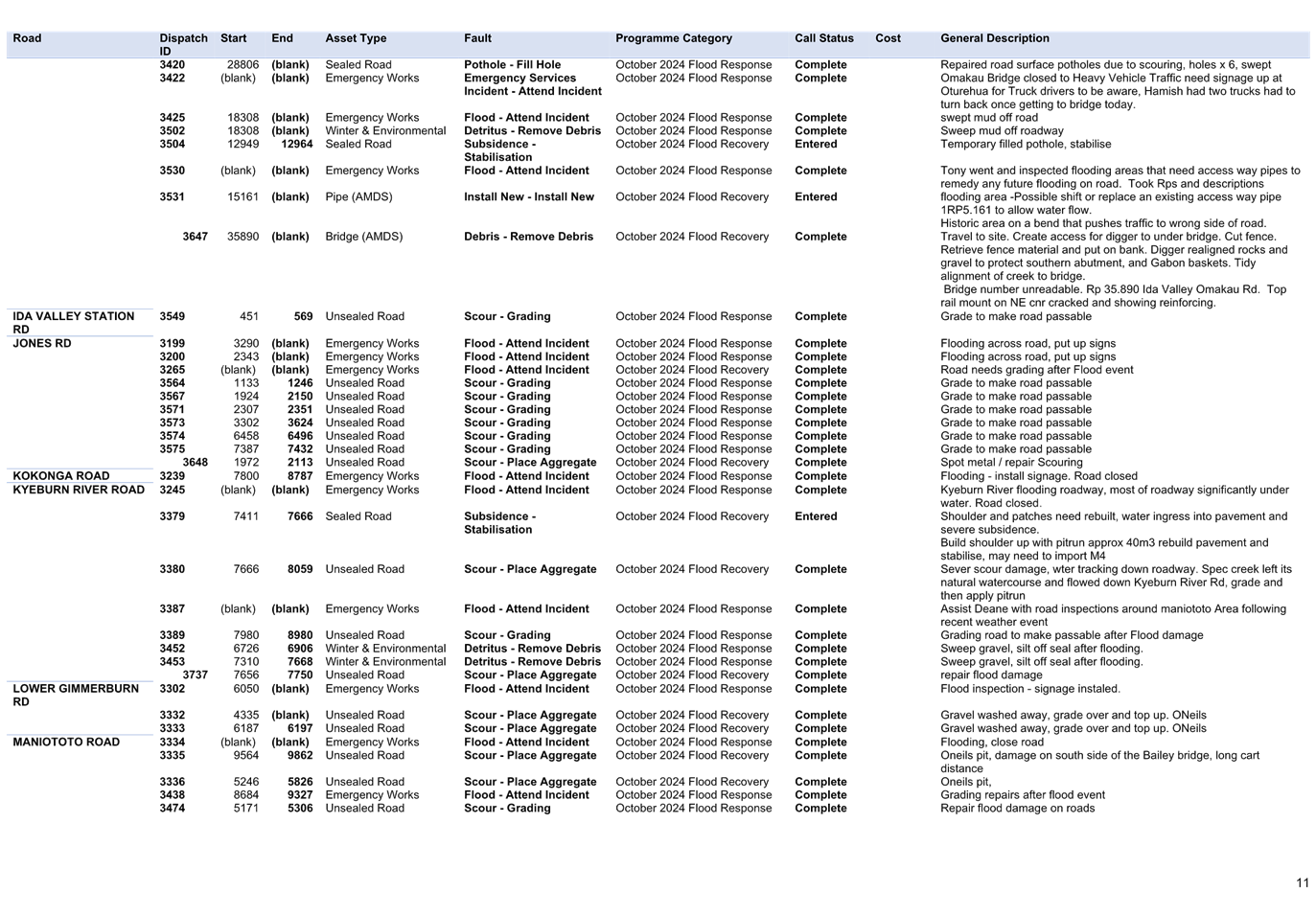Click dispatch ID 3420 cell
The image size is (1316, 915).
pos(170,64)
